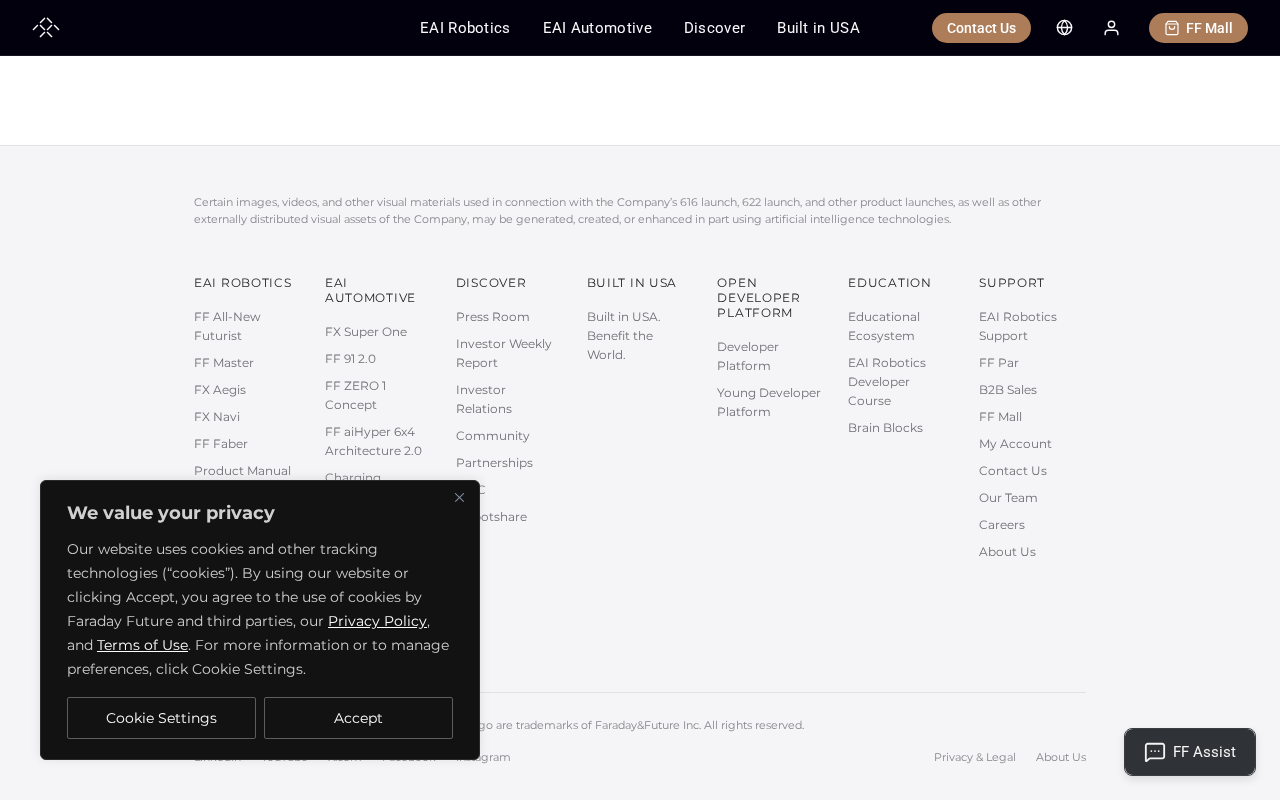
Task: Open Privacy & Legal in the bottom bar
Action: coord(975,757)
